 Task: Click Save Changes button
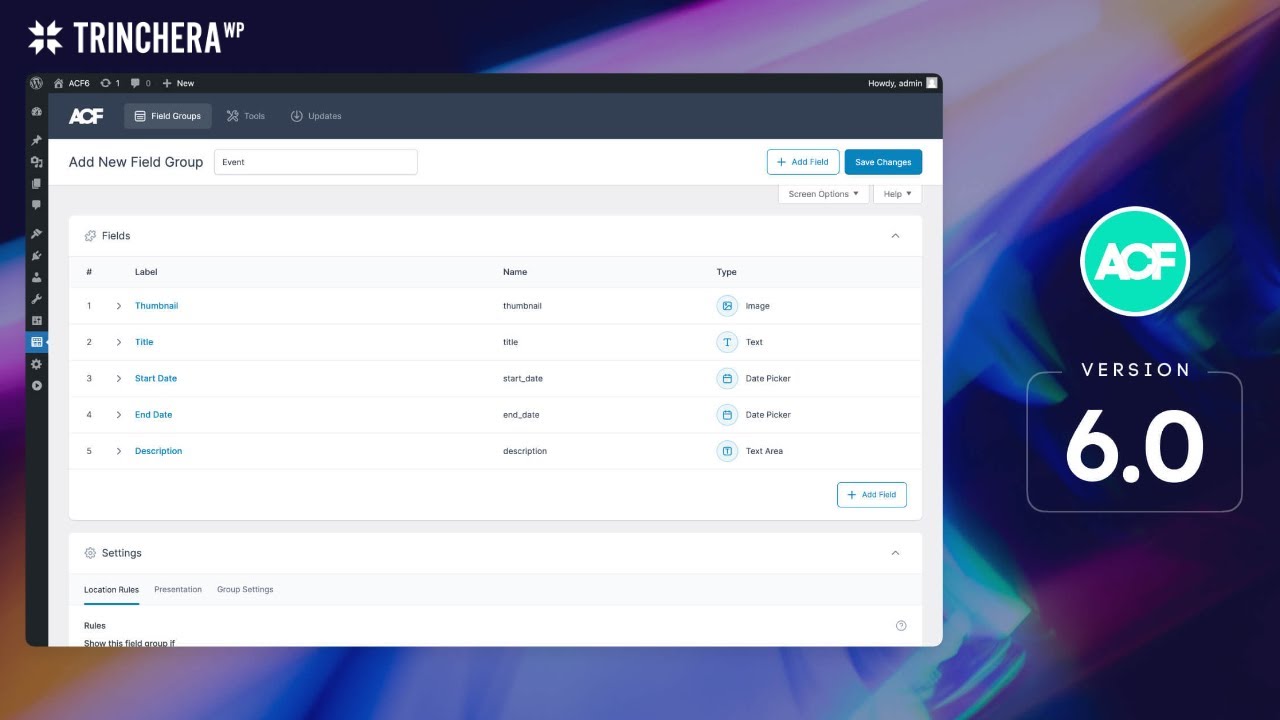tap(883, 162)
